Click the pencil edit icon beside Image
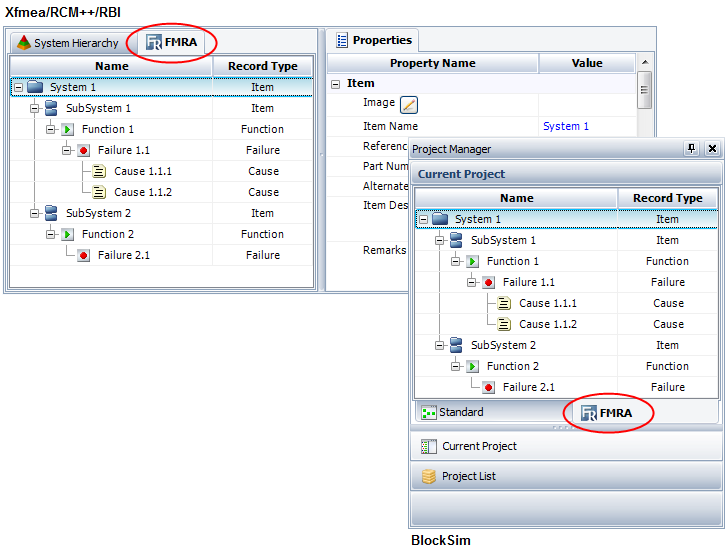The width and height of the screenshot is (725, 553). click(x=408, y=104)
